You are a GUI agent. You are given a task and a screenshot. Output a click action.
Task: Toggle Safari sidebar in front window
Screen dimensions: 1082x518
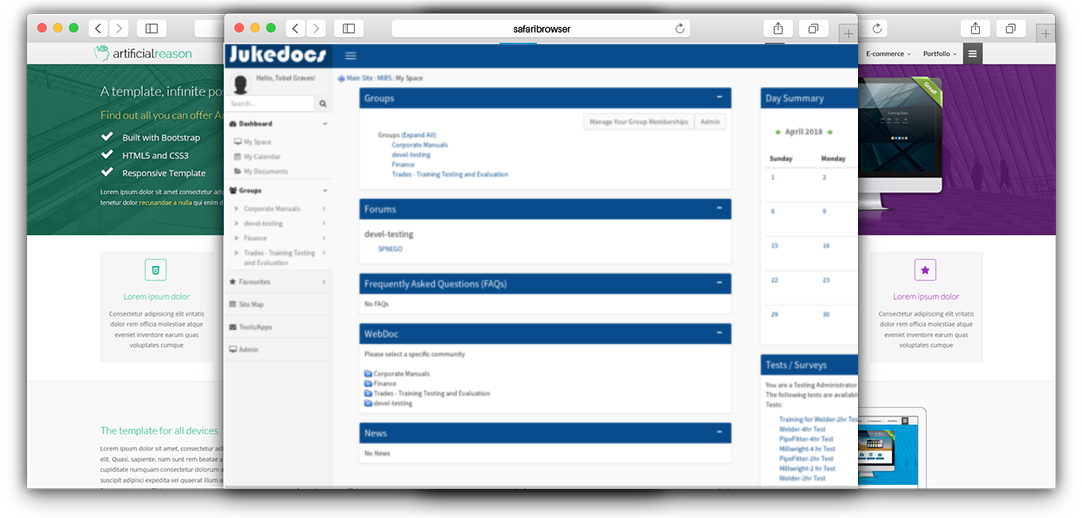349,29
